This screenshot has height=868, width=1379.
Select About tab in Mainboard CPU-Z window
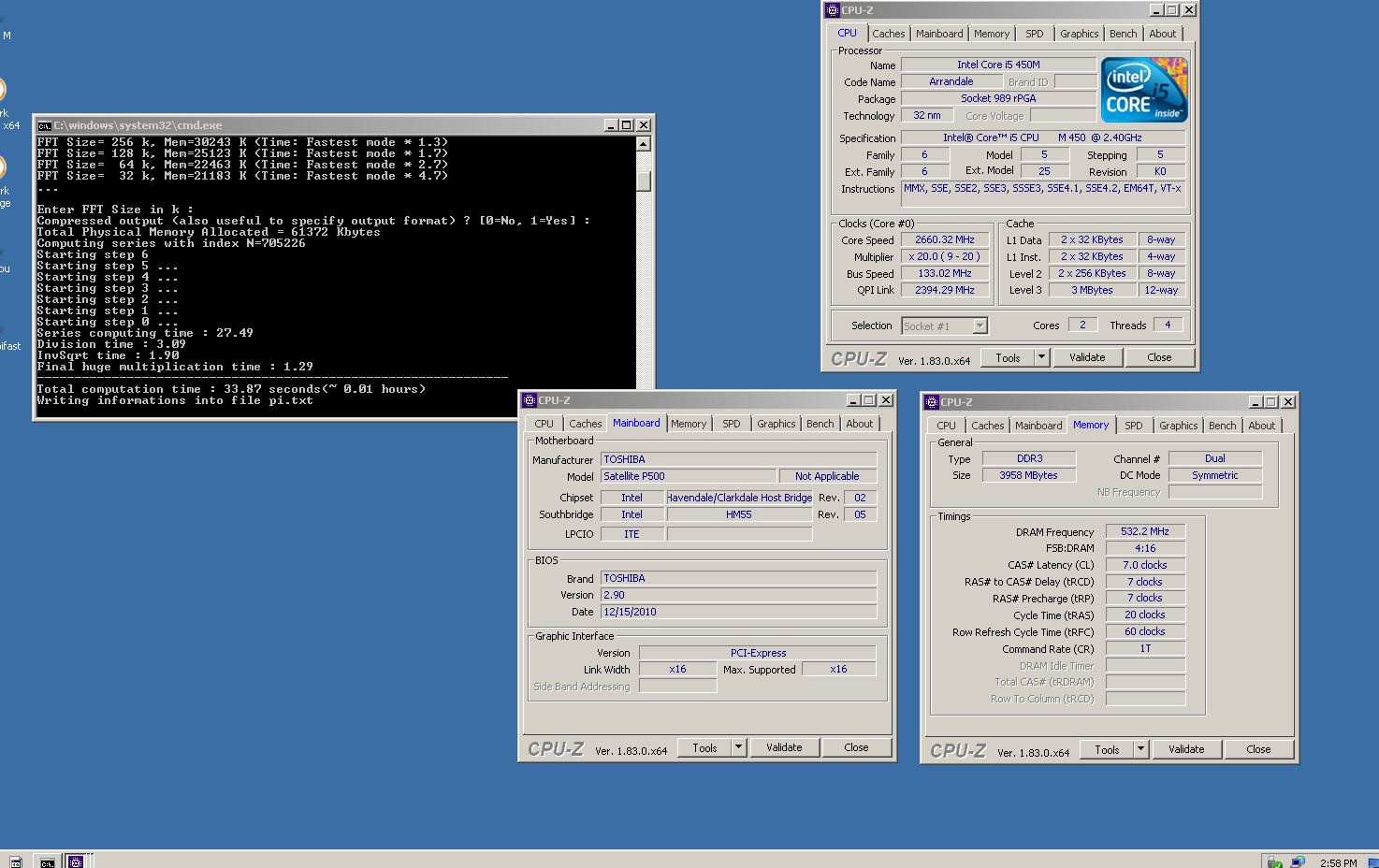860,424
